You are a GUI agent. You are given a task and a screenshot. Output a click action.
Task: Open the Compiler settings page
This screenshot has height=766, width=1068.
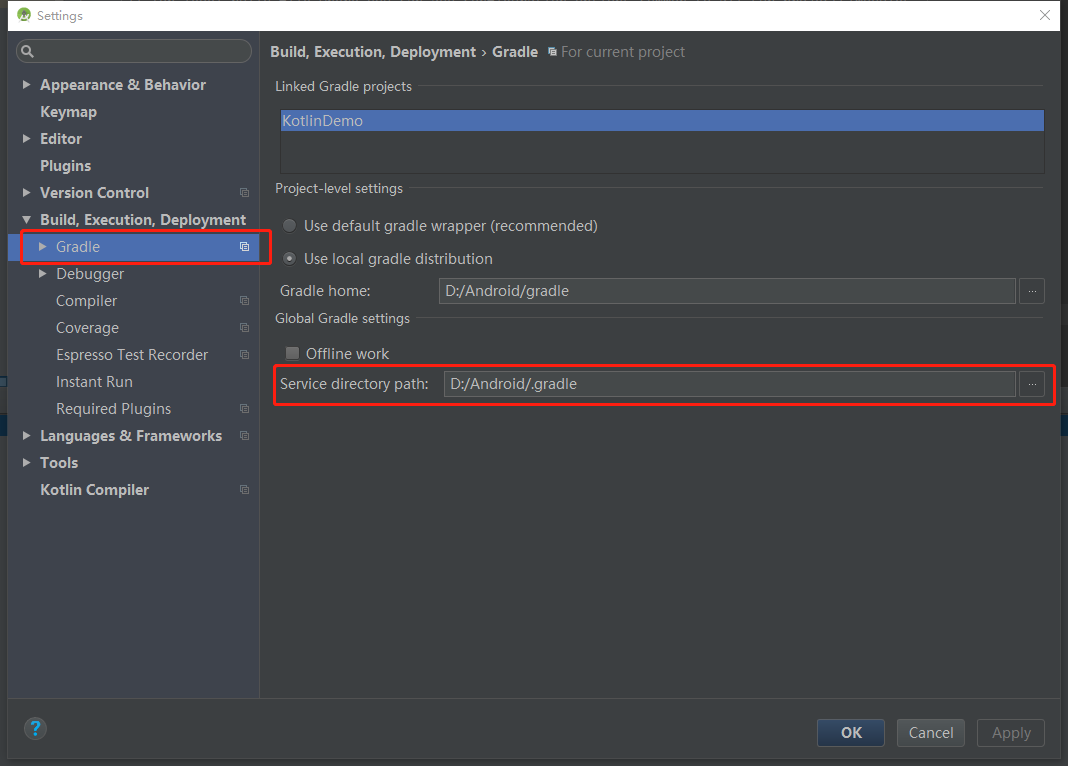pyautogui.click(x=87, y=300)
